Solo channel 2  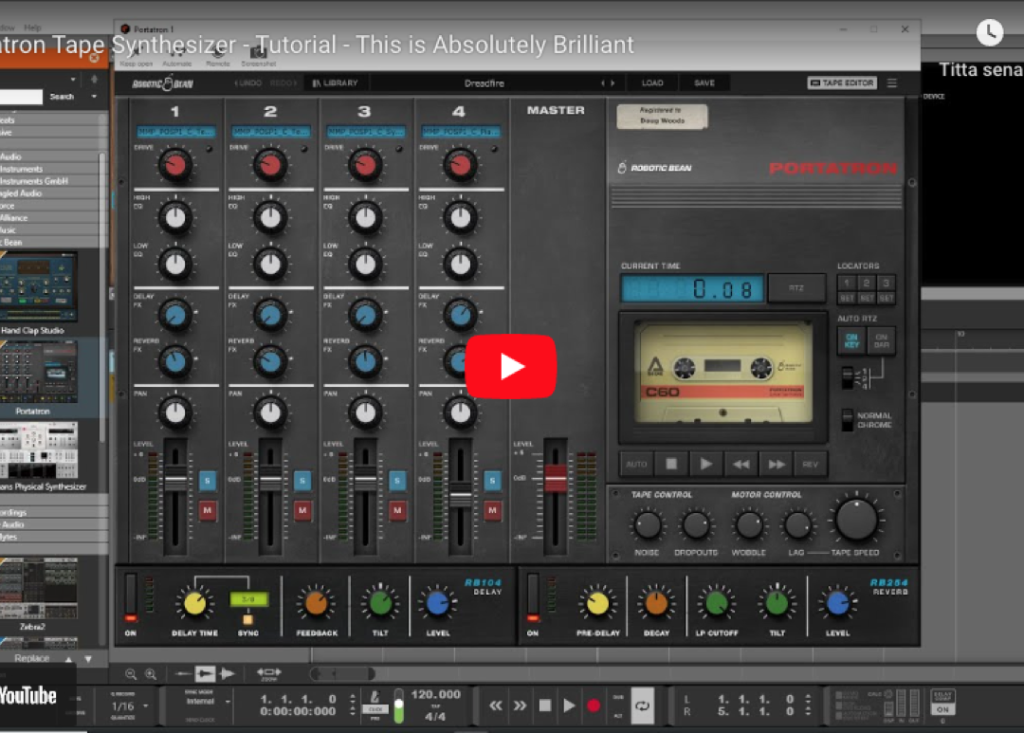[302, 481]
